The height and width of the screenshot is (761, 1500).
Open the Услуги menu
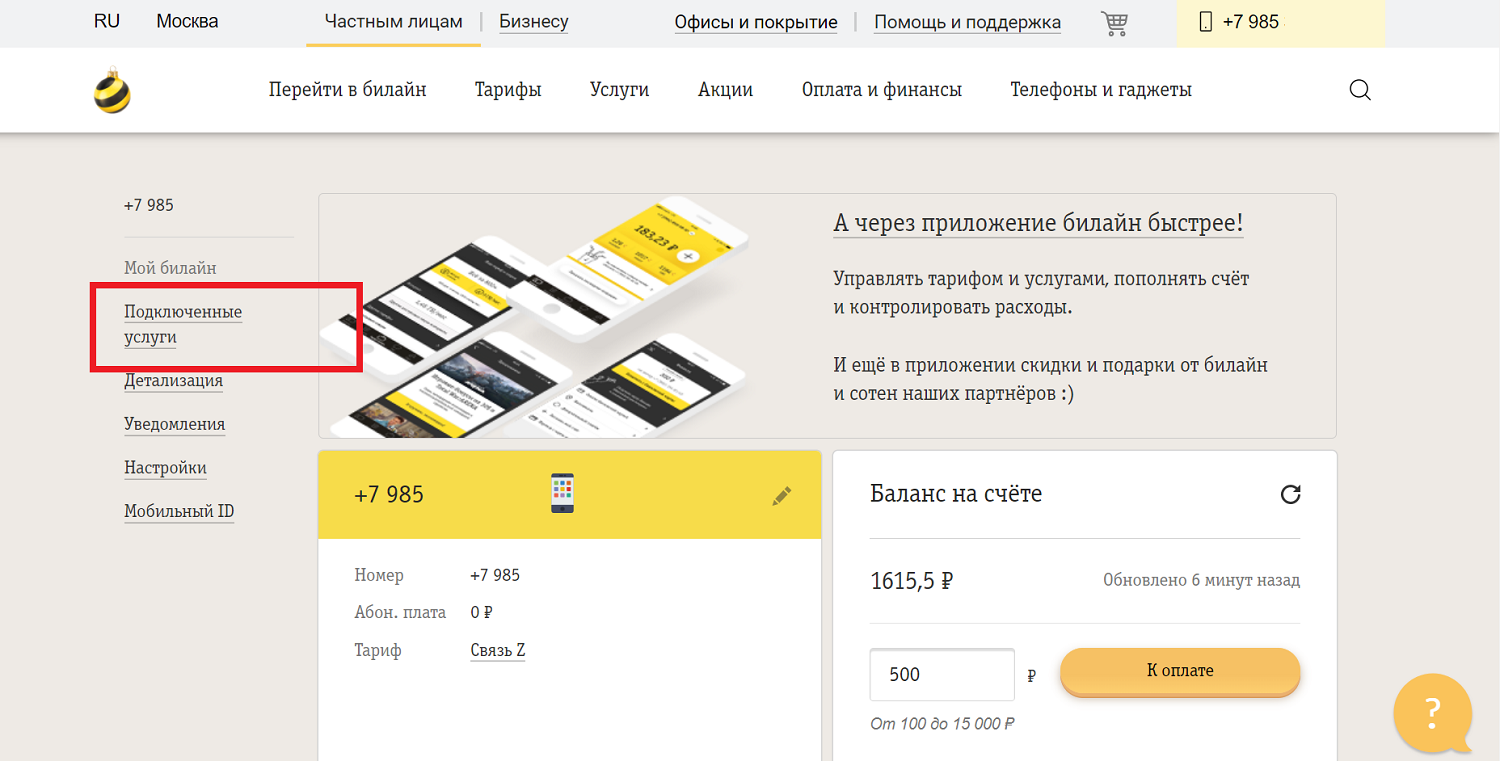(x=620, y=90)
